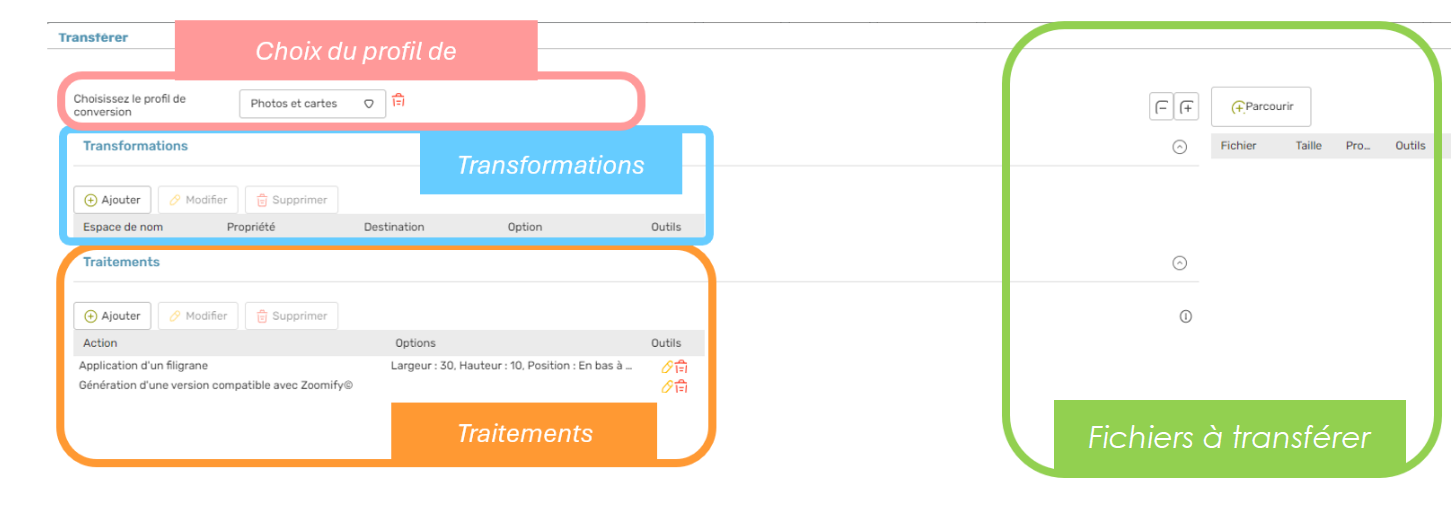Open the Photos et cartes profile dropdown
The image size is (1453, 510).
pyautogui.click(x=312, y=104)
